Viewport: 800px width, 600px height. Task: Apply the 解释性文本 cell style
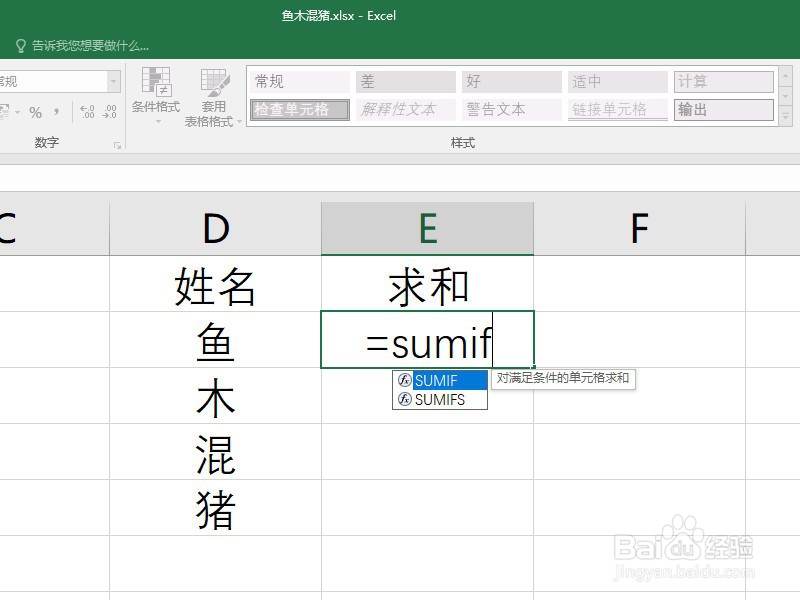click(x=406, y=110)
